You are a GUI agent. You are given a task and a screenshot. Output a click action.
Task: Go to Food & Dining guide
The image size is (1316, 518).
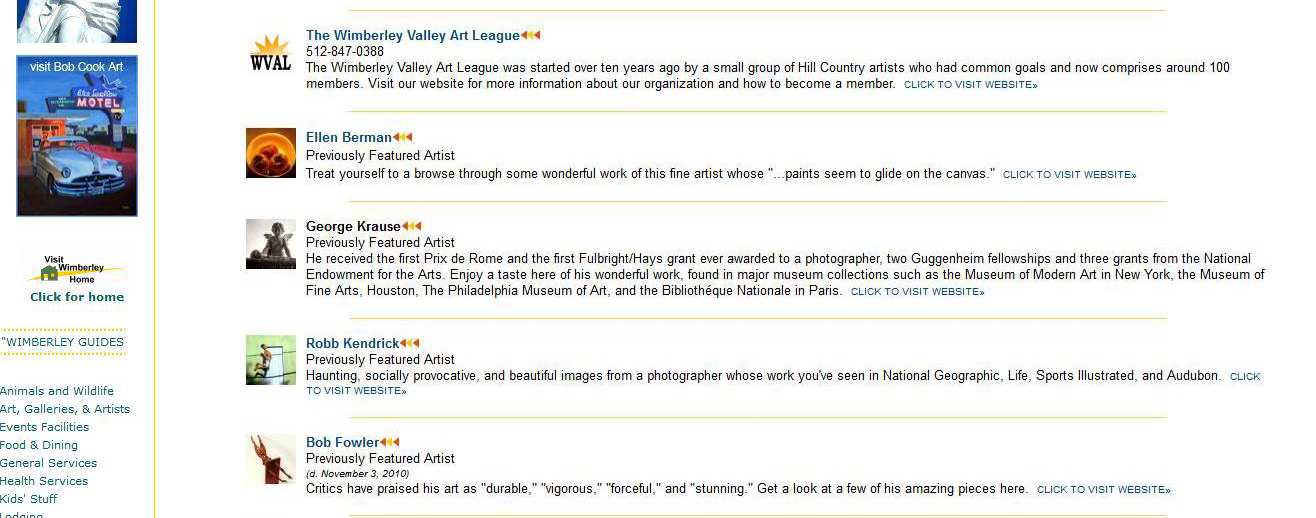pos(39,445)
